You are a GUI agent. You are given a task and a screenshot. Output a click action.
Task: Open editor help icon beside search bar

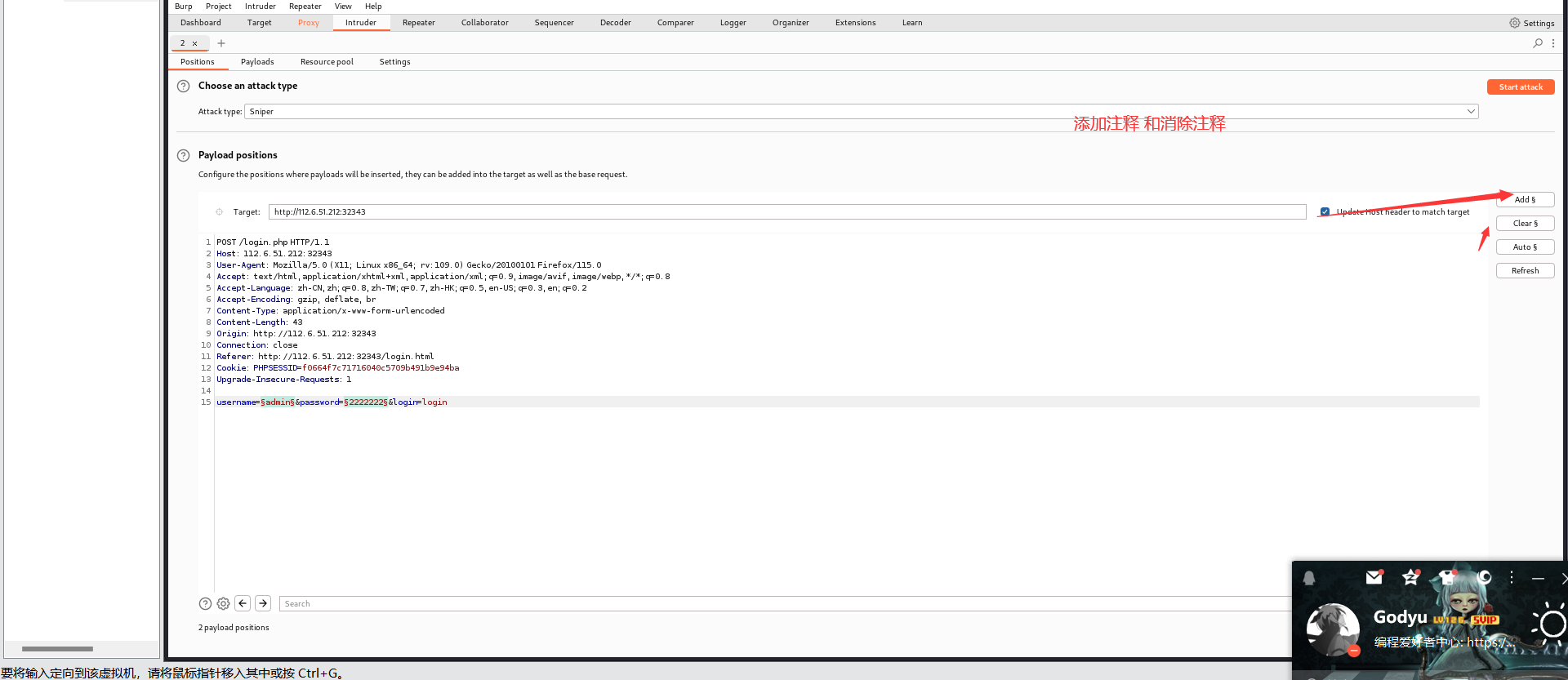pyautogui.click(x=205, y=604)
